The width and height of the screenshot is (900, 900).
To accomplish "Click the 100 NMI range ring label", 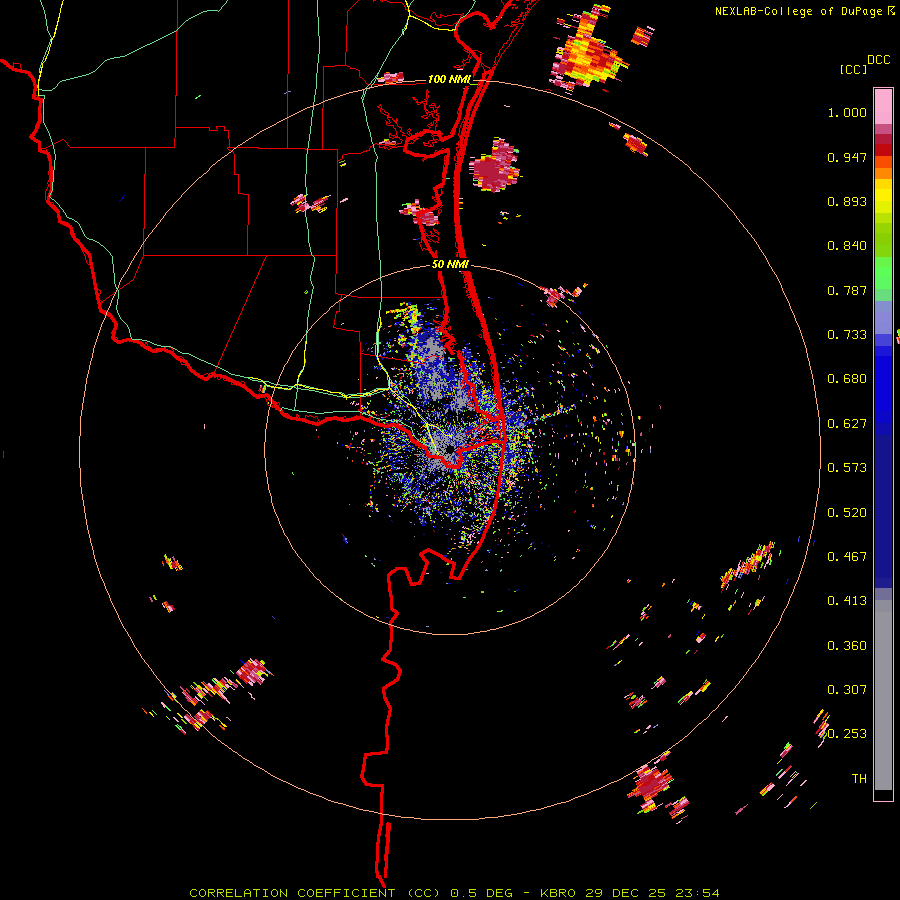I will click(448, 79).
